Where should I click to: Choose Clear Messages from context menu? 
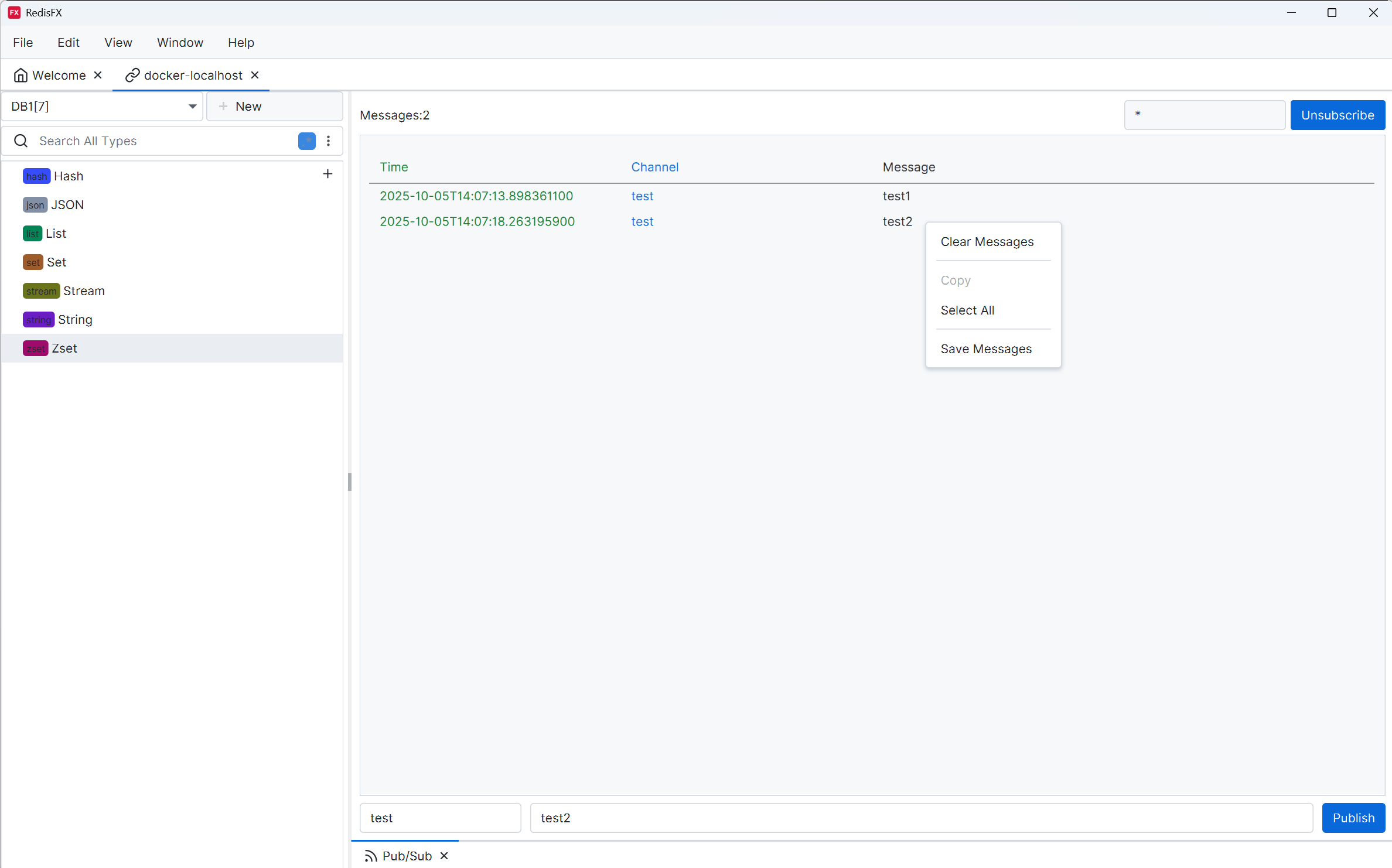[987, 242]
